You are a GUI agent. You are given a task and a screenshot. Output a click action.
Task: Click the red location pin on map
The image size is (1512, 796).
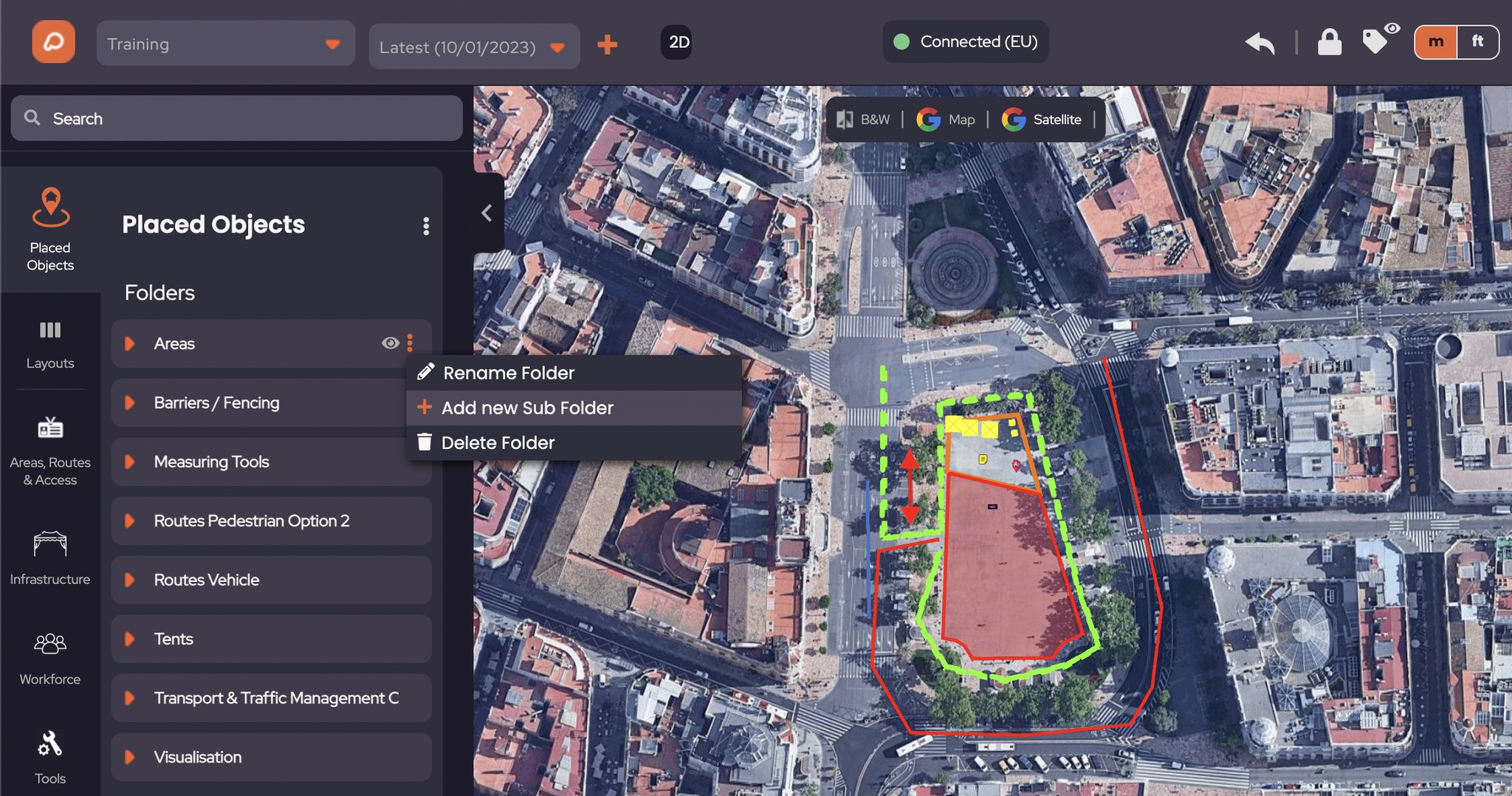point(1016,465)
